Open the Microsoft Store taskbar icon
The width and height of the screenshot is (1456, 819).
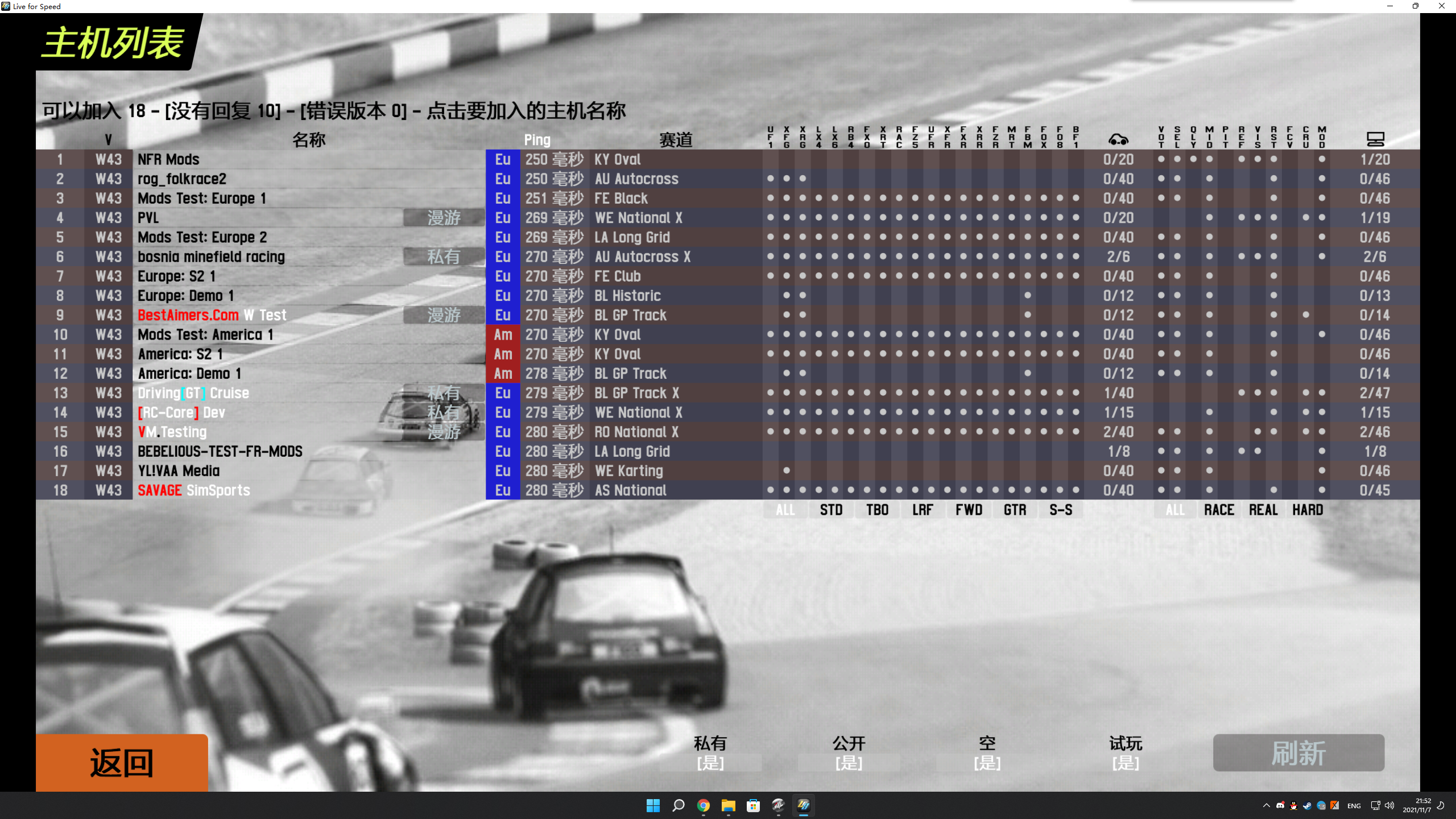(x=754, y=805)
